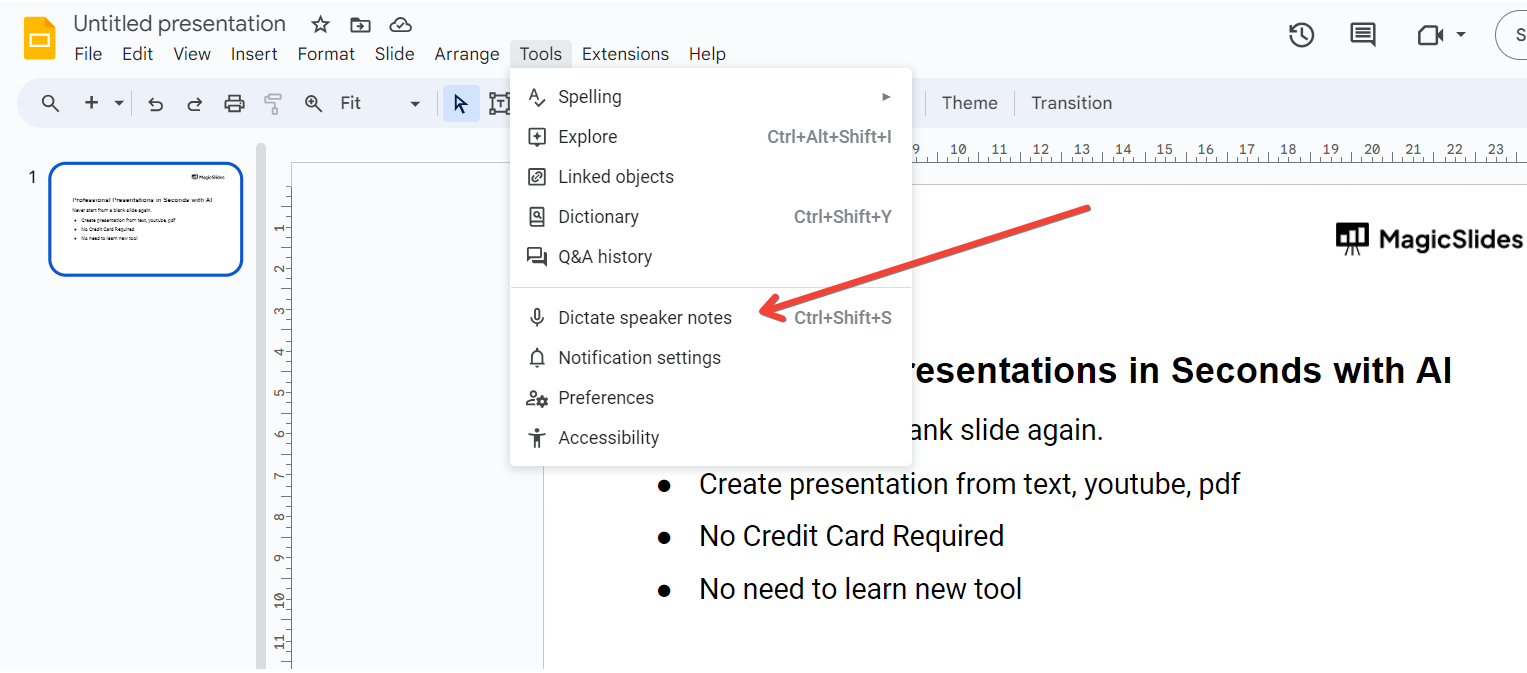
Task: Open the Extensions menu
Action: pos(625,54)
